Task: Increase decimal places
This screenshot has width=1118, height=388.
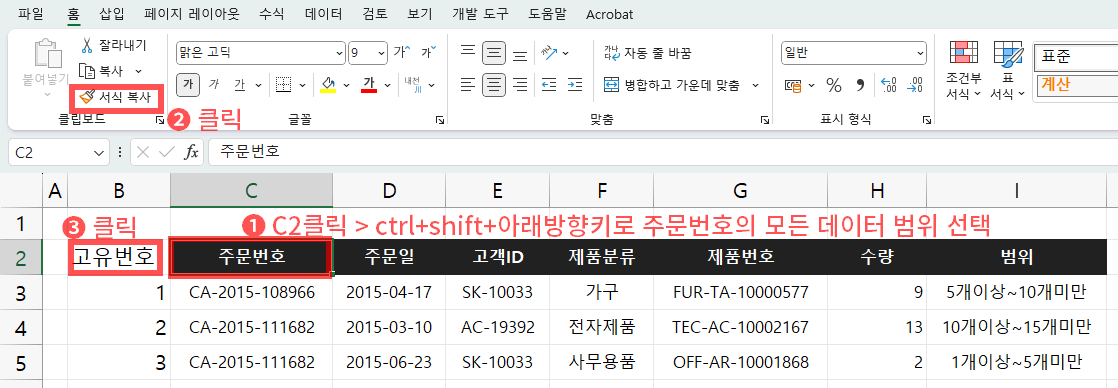Action: click(889, 86)
